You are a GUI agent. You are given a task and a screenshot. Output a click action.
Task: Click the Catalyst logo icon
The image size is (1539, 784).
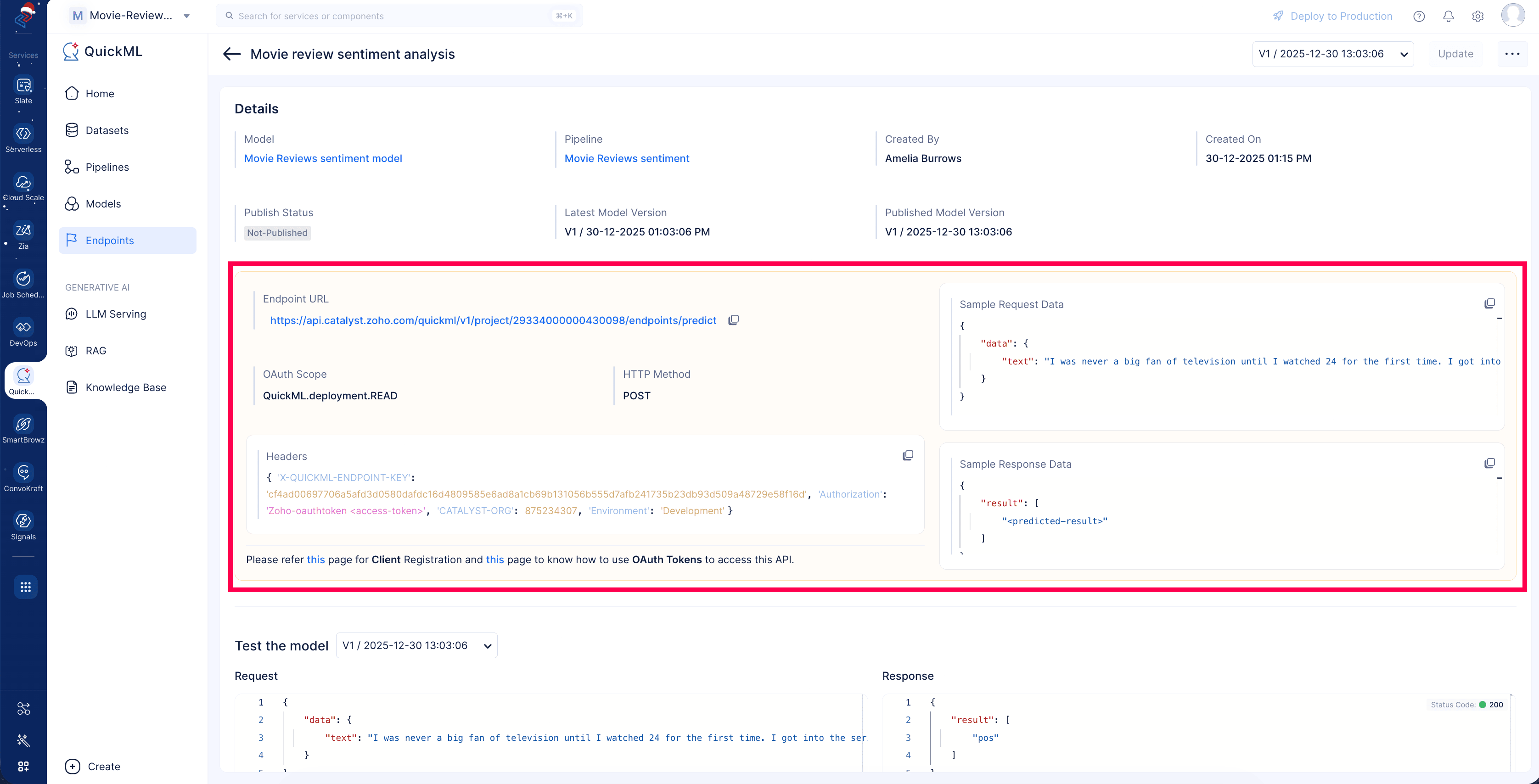[23, 16]
